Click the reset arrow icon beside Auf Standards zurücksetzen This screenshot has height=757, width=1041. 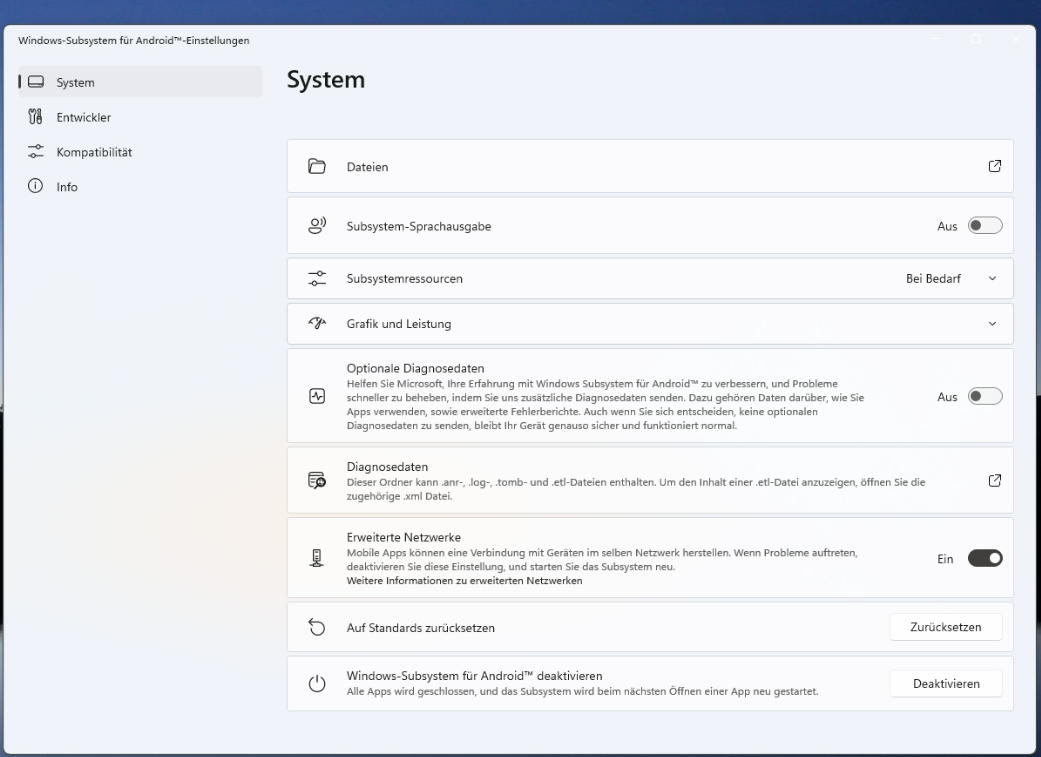(x=316, y=628)
